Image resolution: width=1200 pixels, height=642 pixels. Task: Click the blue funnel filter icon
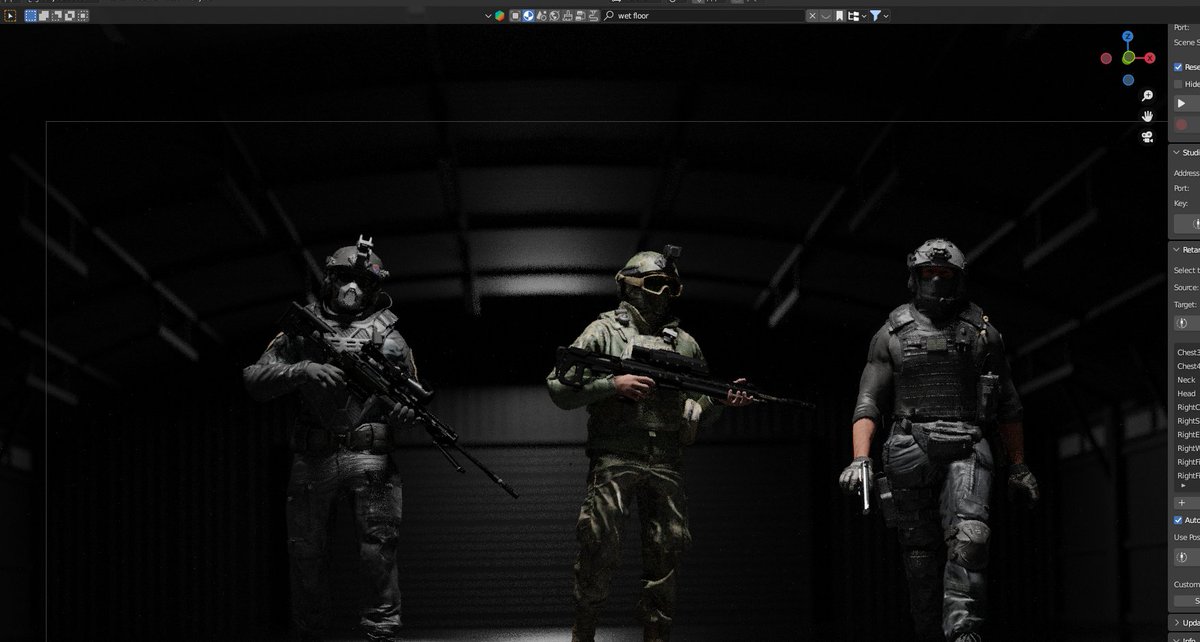click(875, 16)
